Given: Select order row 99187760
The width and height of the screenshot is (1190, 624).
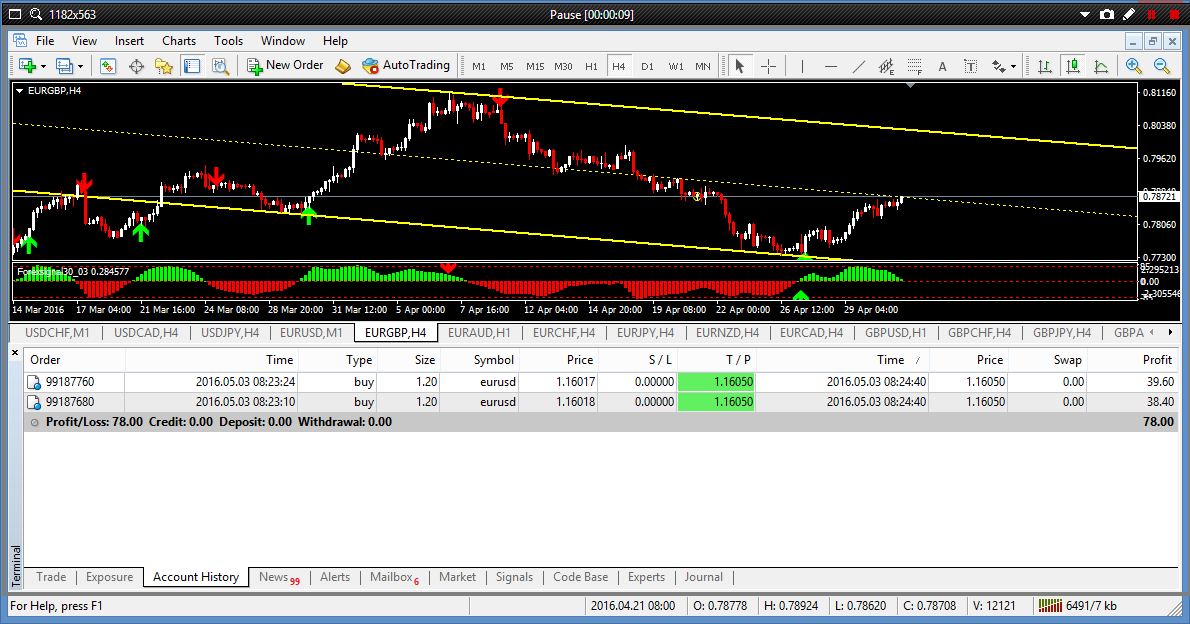Looking at the screenshot, I should pyautogui.click(x=601, y=382).
